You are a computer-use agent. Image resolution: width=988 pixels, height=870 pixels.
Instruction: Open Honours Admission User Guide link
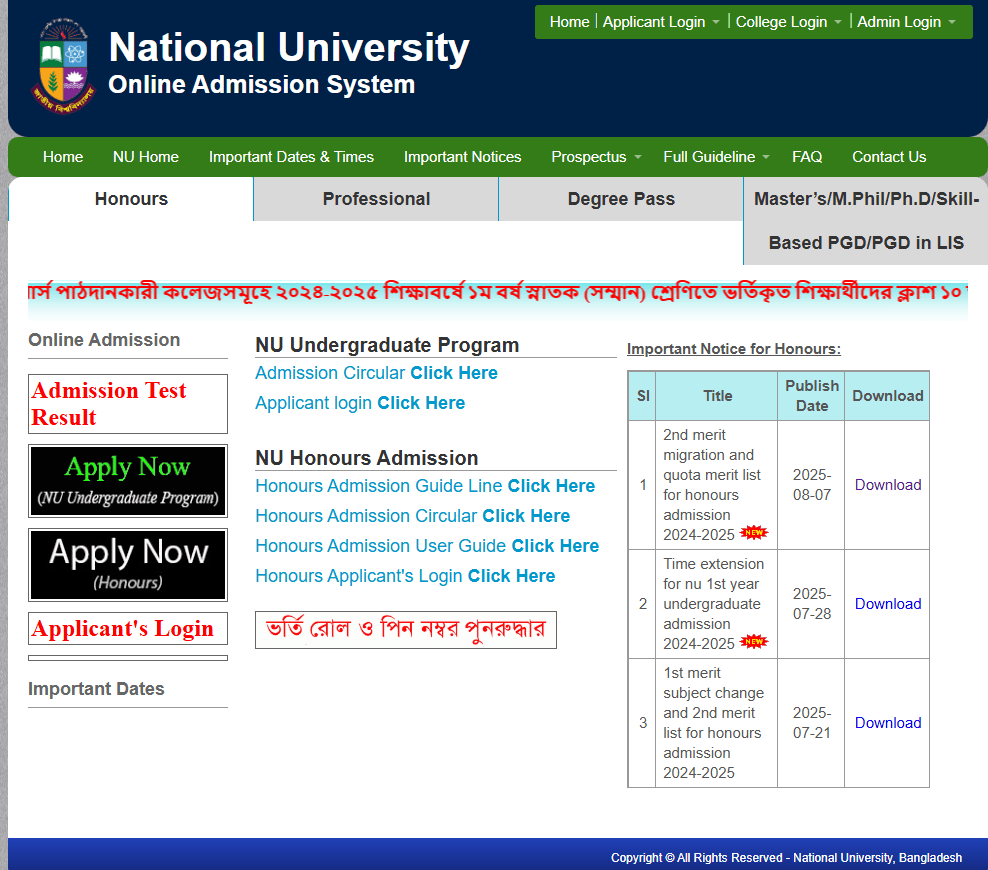click(x=427, y=546)
